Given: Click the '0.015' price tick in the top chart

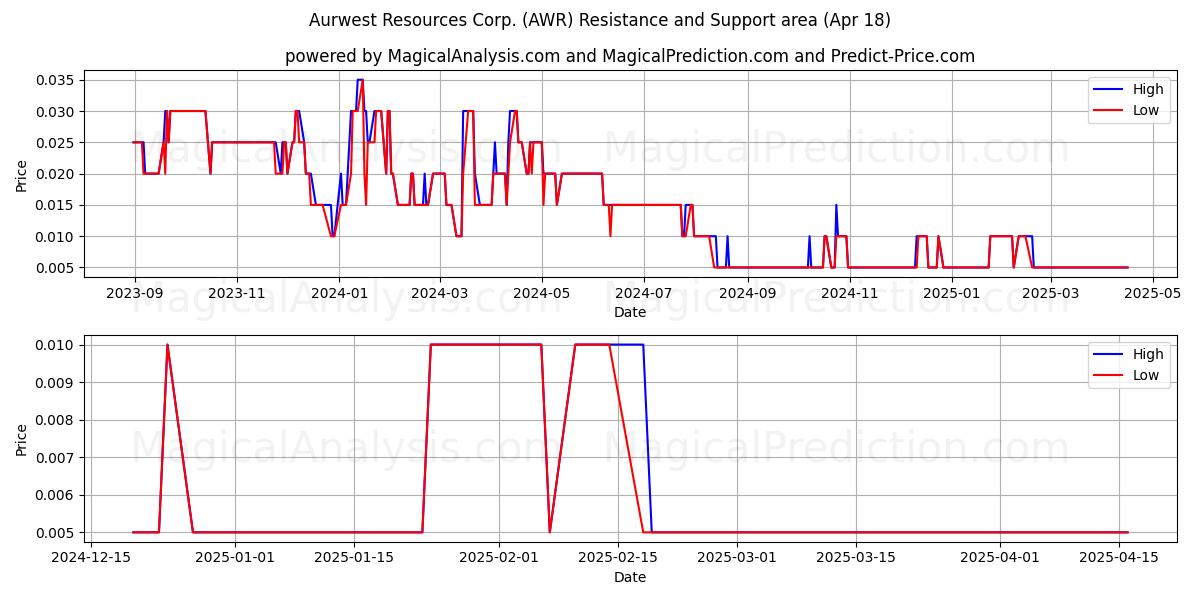Looking at the screenshot, I should [x=57, y=205].
